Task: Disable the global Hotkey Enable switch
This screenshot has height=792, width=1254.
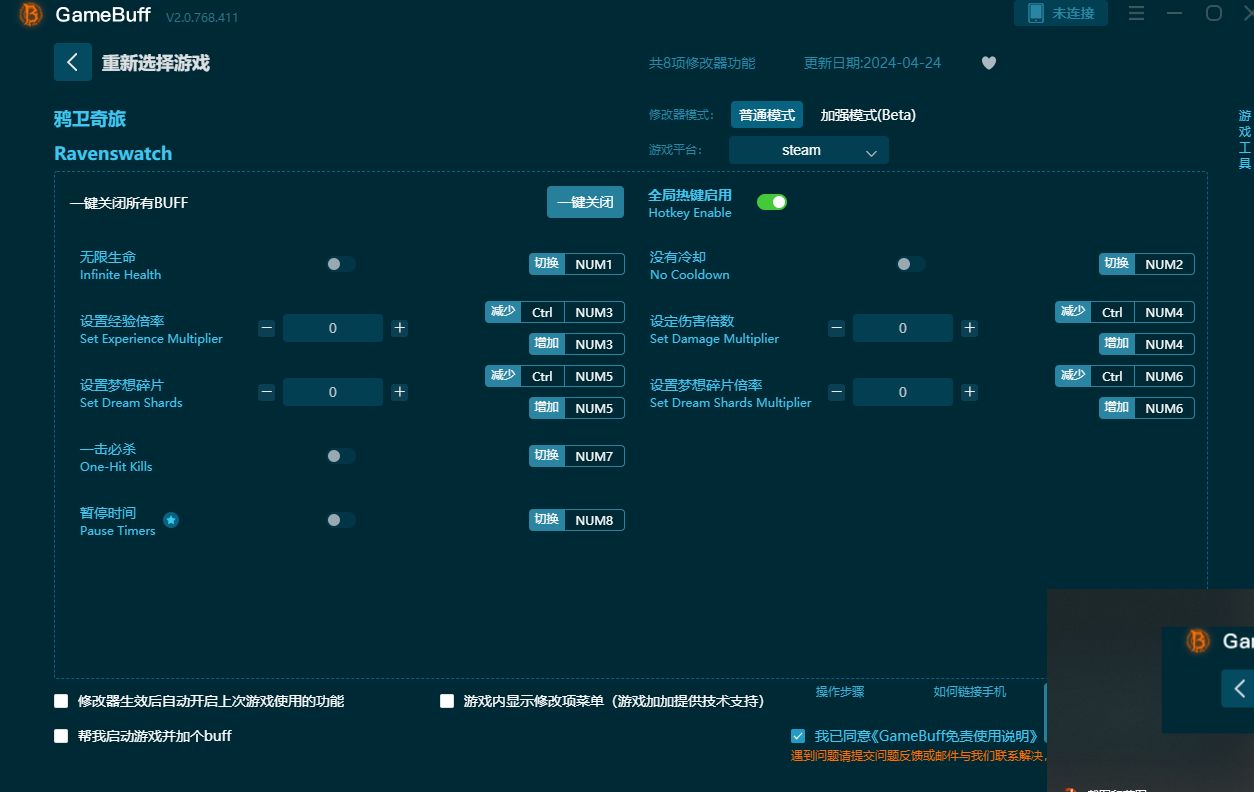Action: (x=772, y=202)
